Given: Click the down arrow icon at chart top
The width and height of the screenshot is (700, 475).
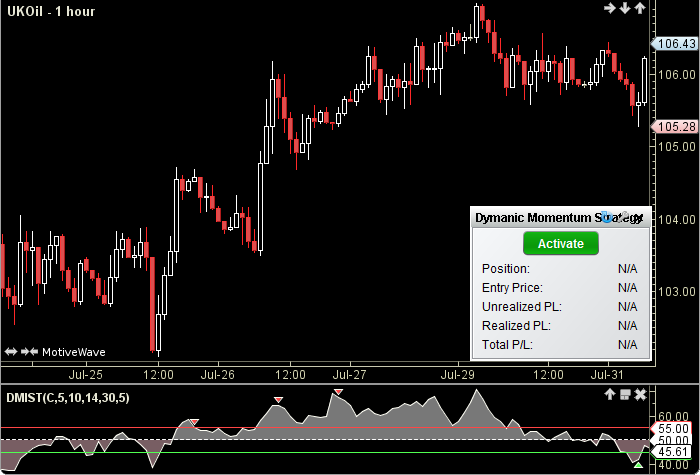Looking at the screenshot, I should click(625, 8).
